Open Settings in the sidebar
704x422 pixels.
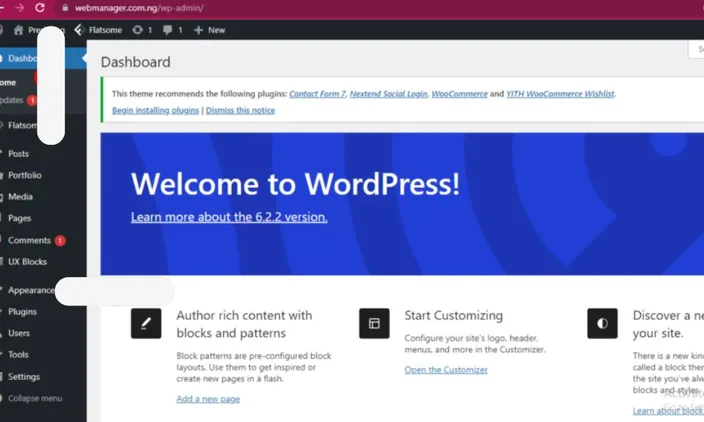point(24,377)
